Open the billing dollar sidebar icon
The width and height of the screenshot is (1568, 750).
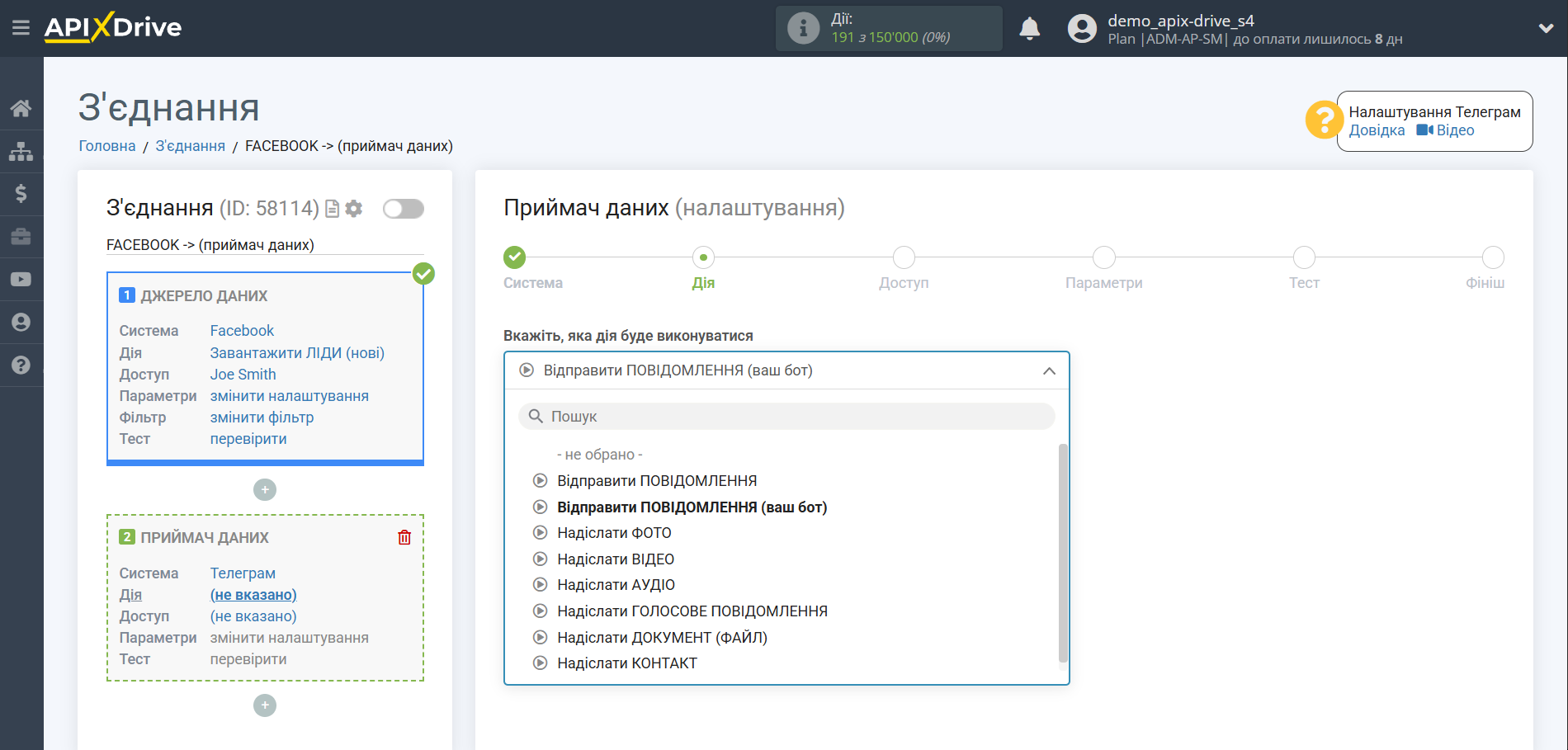tap(21, 194)
